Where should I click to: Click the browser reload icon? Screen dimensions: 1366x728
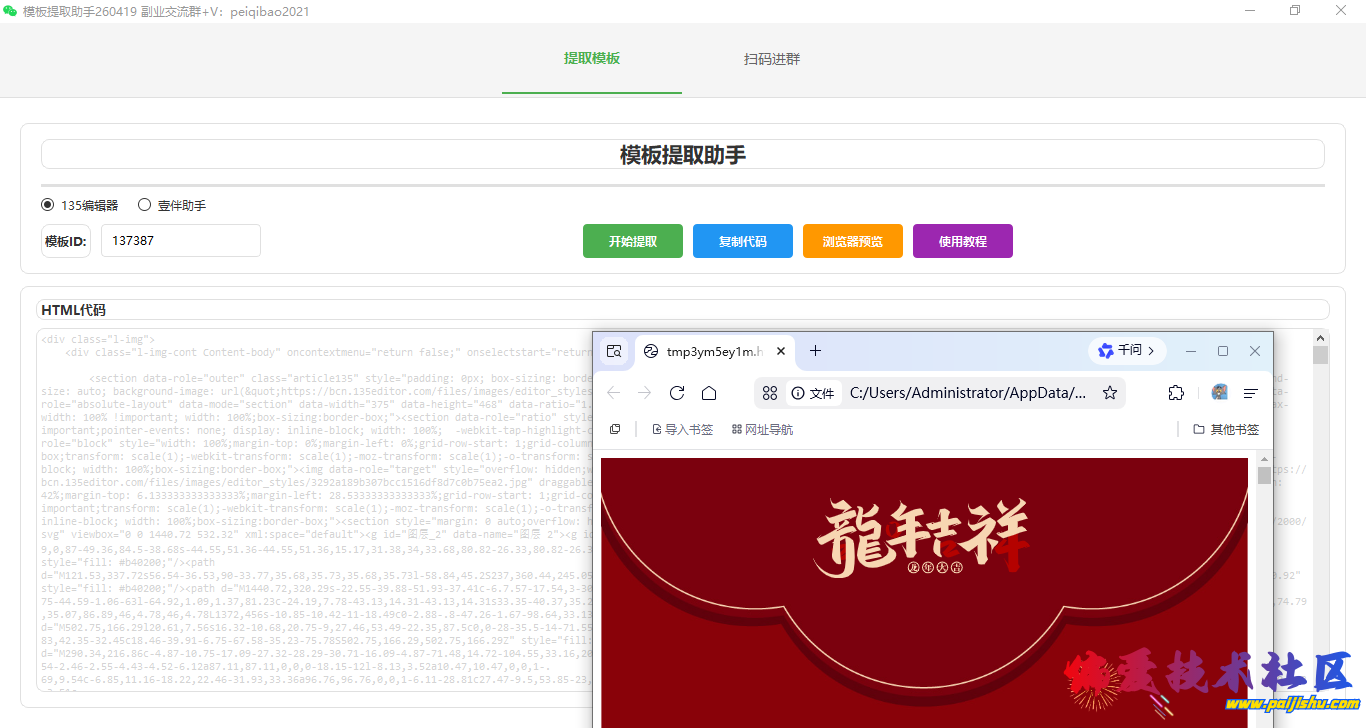point(677,393)
